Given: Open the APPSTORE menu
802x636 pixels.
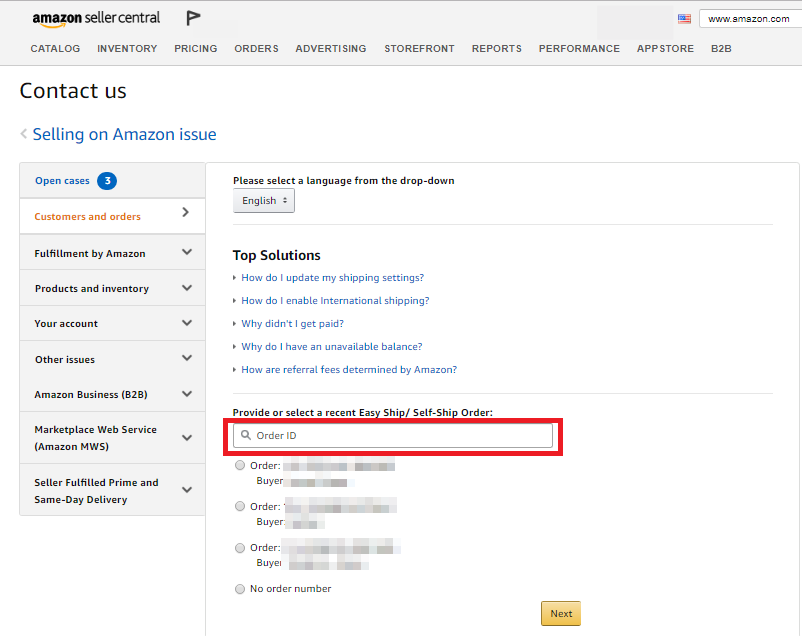Looking at the screenshot, I should pos(665,49).
